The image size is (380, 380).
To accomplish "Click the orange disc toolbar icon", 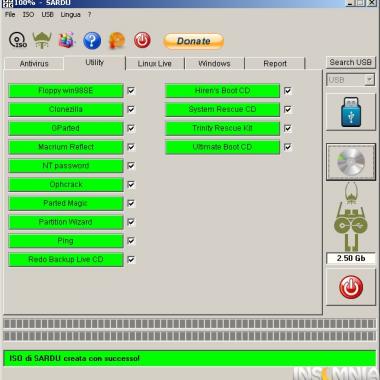I will (117, 41).
